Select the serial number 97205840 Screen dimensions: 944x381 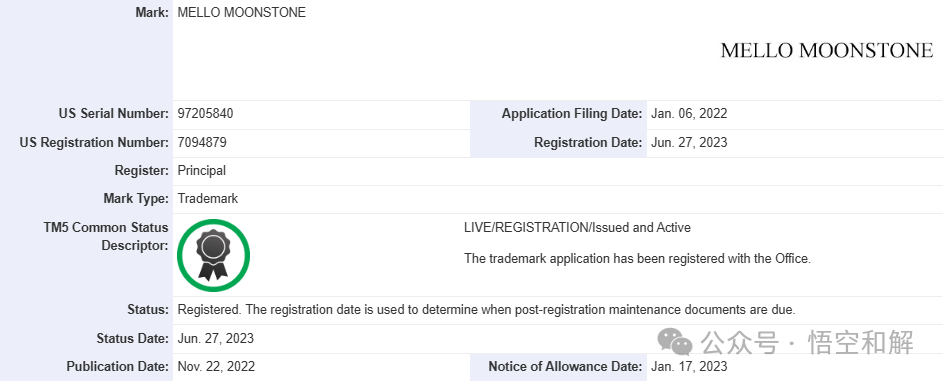(x=205, y=114)
